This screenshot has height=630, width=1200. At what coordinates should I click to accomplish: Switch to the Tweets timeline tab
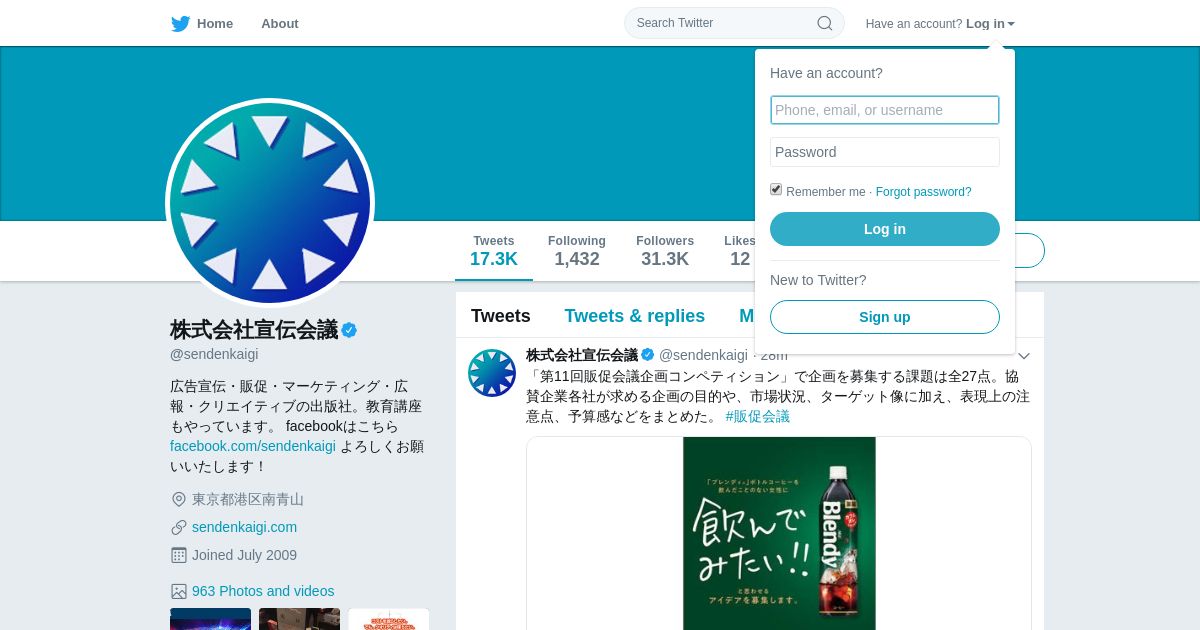pos(501,316)
